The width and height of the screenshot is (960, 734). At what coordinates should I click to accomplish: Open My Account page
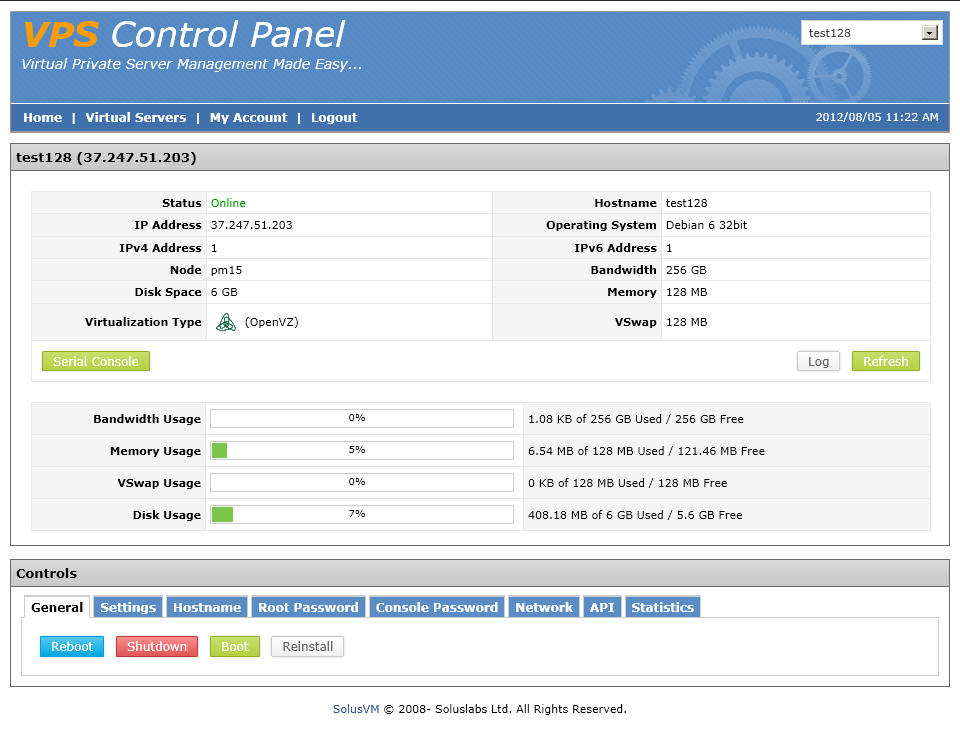pos(248,118)
